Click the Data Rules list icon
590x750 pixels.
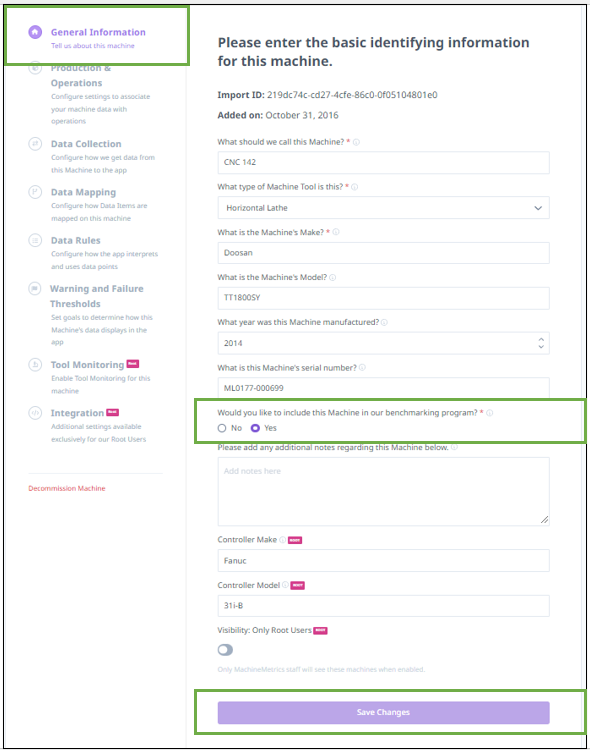click(x=35, y=240)
